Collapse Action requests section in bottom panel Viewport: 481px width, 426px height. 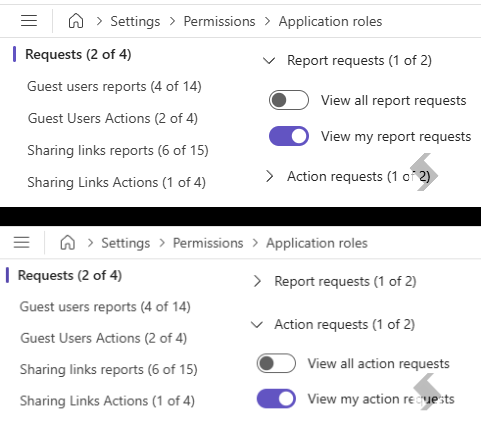tap(257, 325)
